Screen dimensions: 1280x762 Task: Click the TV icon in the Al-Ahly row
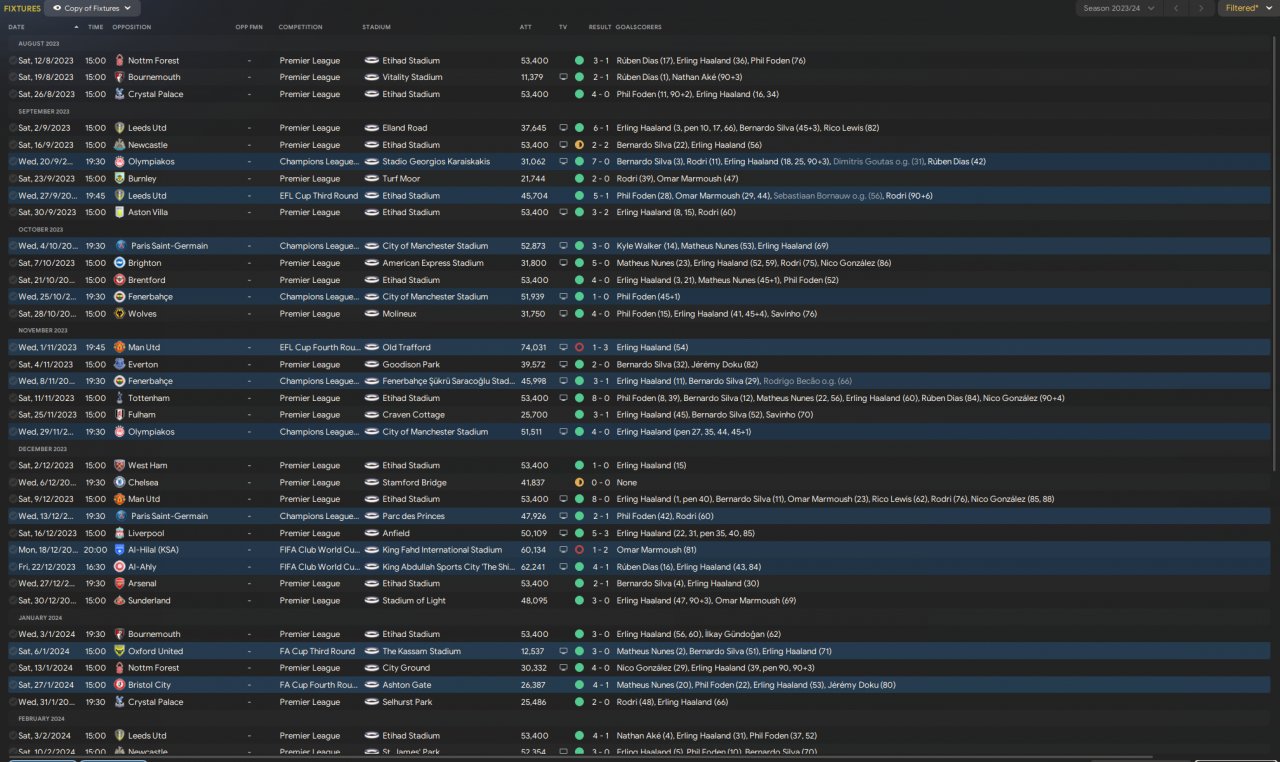tap(563, 567)
